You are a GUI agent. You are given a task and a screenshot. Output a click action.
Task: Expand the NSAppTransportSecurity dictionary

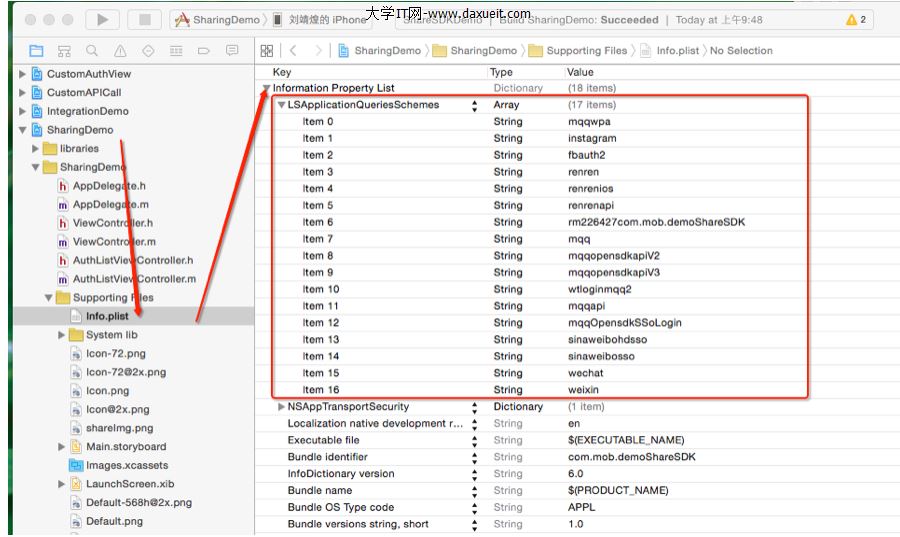[282, 407]
